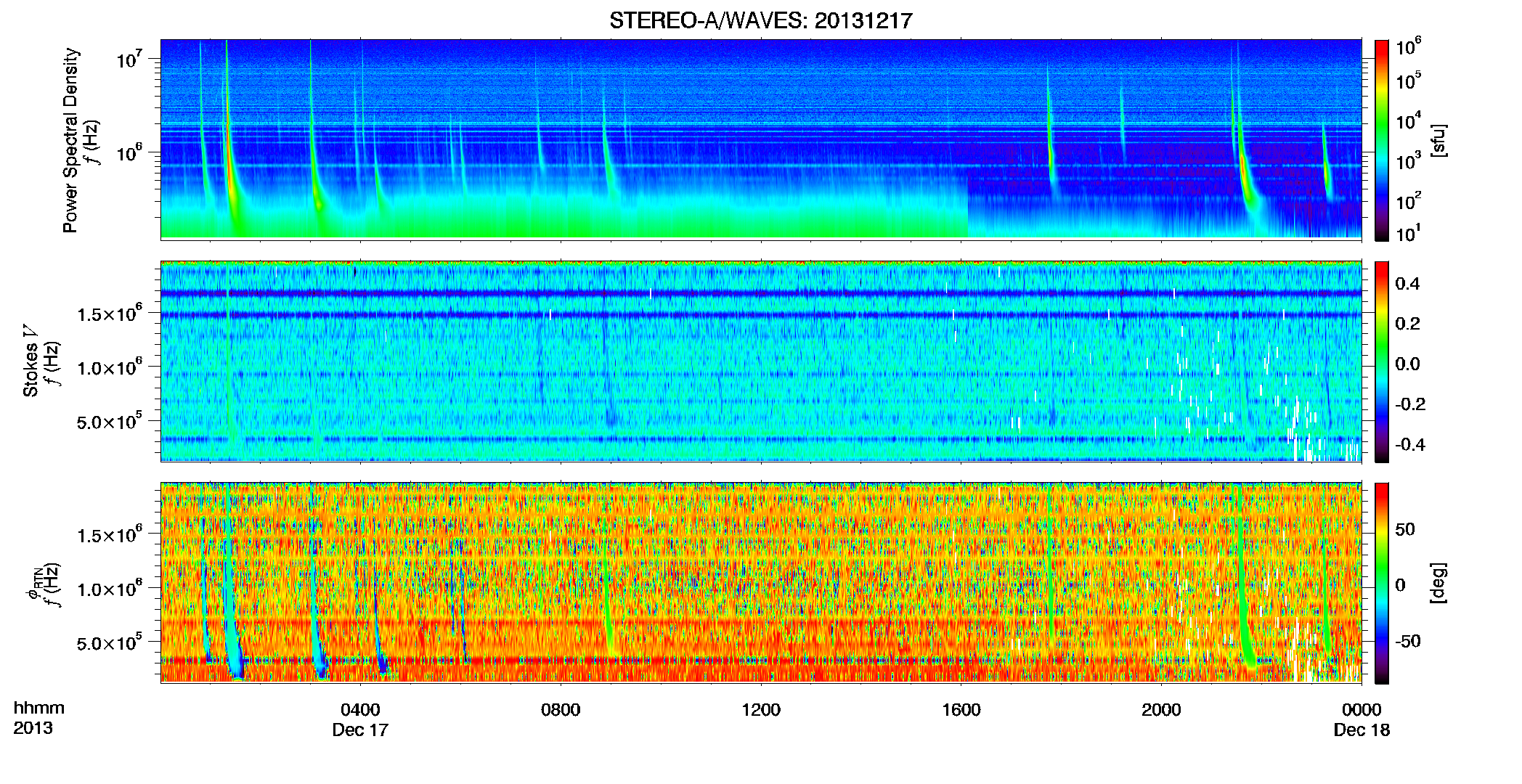Viewport: 1522px width, 784px height.
Task: Click the 50 label on the degrees colorbar
Action: [1405, 529]
